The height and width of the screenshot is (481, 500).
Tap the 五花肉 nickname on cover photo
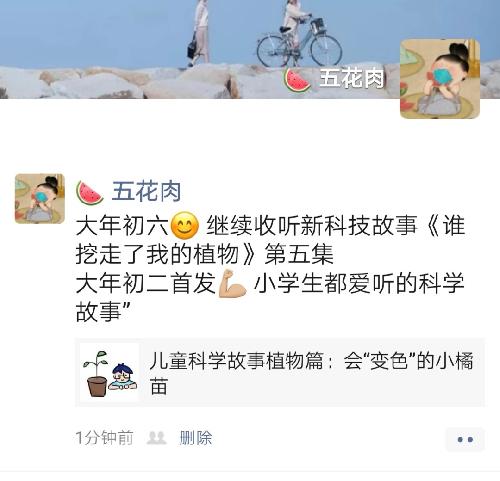(351, 78)
